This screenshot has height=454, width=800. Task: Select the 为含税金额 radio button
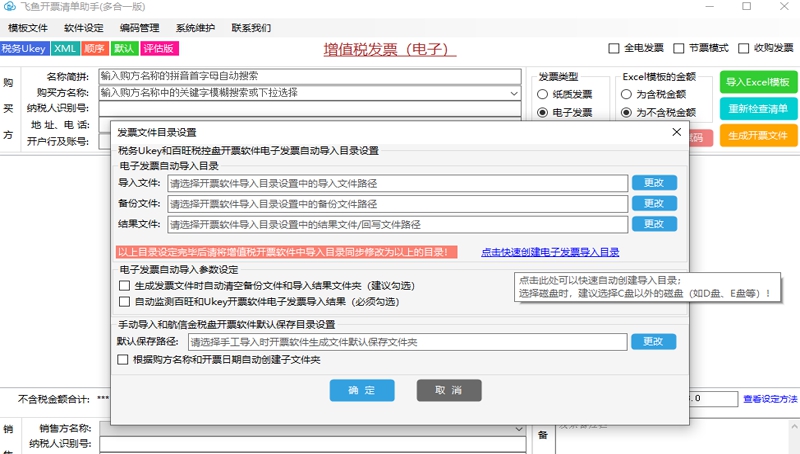[x=626, y=94]
